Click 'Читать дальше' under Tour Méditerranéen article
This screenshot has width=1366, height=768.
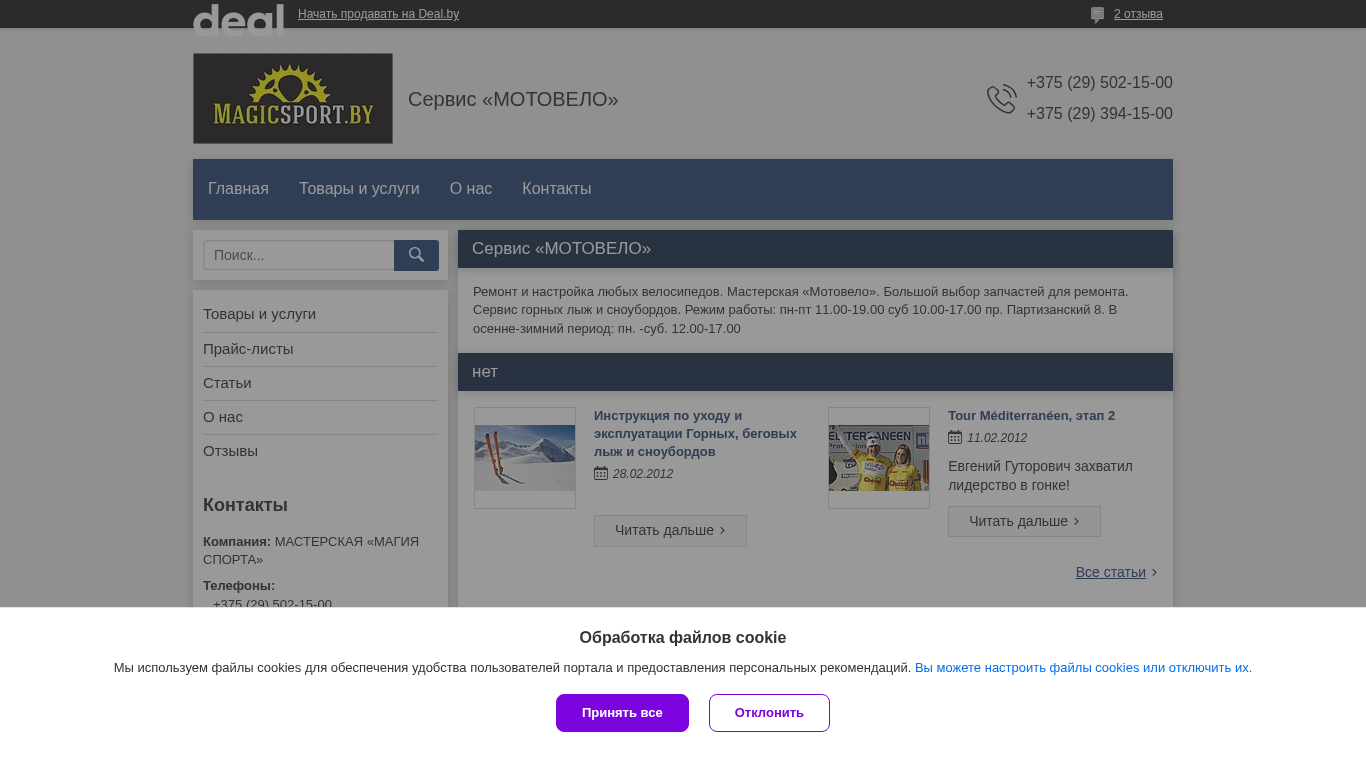1024,521
